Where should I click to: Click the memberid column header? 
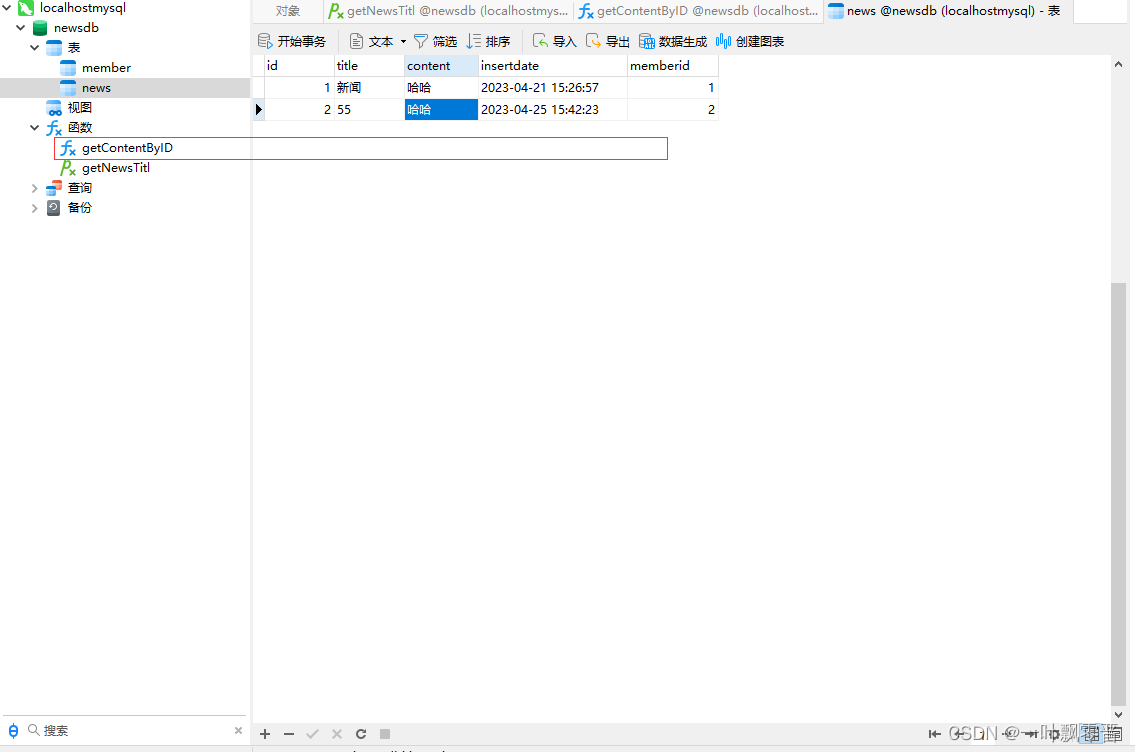click(x=672, y=65)
